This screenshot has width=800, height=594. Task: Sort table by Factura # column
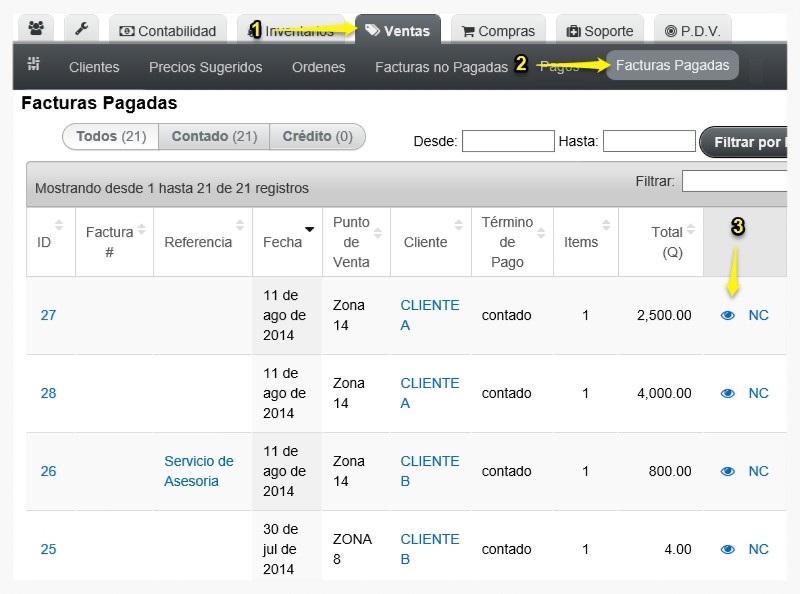coord(114,242)
